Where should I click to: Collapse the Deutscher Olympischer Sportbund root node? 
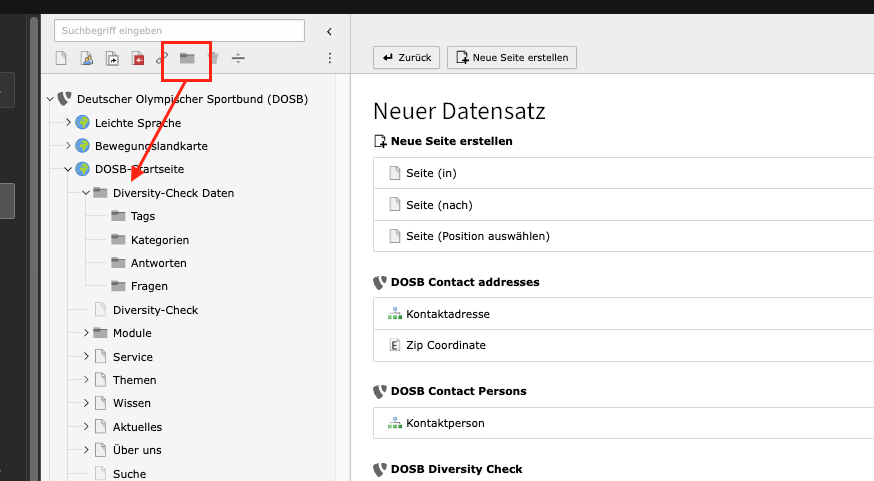pyautogui.click(x=50, y=99)
